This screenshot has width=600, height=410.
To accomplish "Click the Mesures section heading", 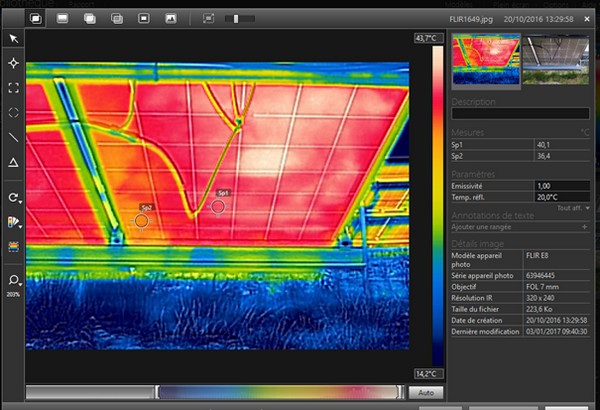I will coord(468,133).
